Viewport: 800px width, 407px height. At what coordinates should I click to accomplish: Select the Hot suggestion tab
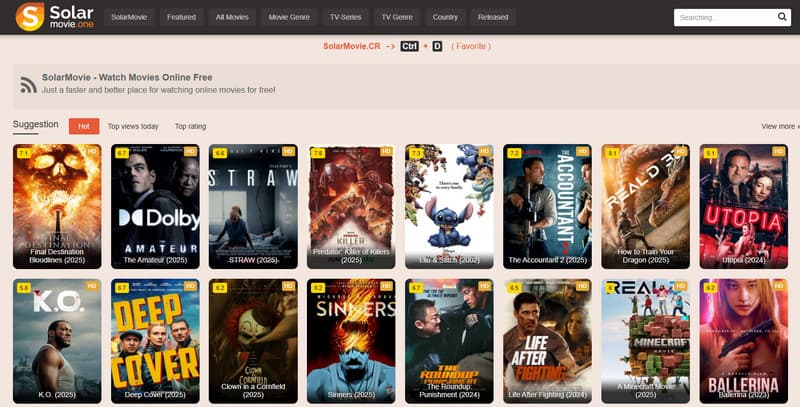click(x=84, y=126)
